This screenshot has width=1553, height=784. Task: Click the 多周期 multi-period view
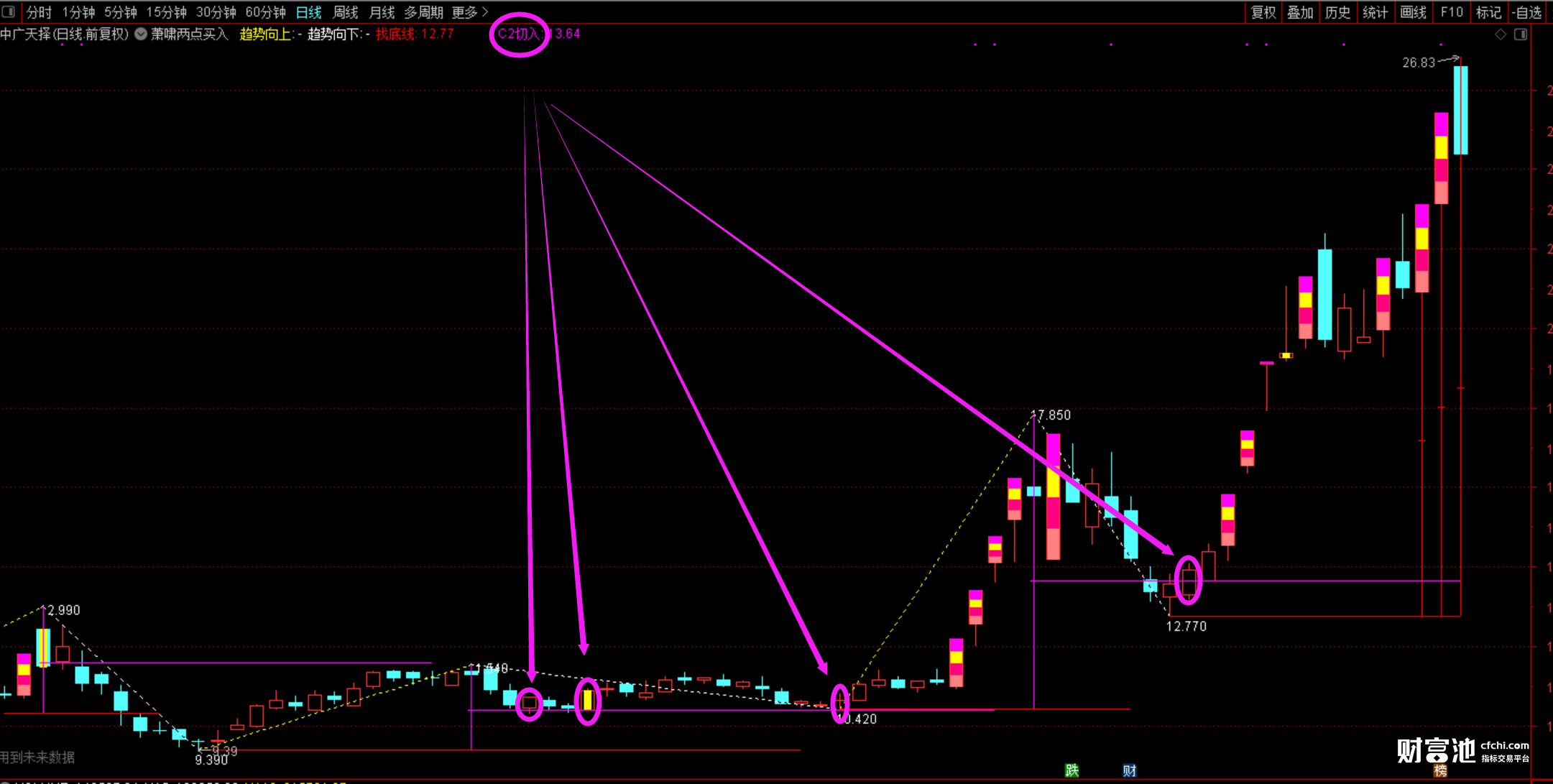click(x=423, y=12)
